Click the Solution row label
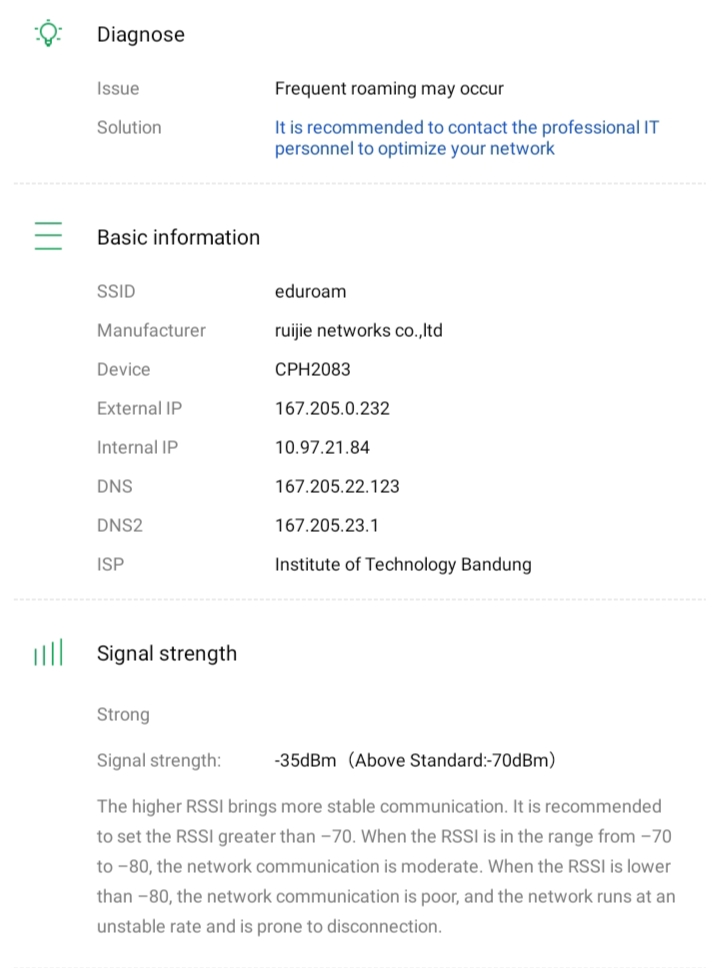 129,128
